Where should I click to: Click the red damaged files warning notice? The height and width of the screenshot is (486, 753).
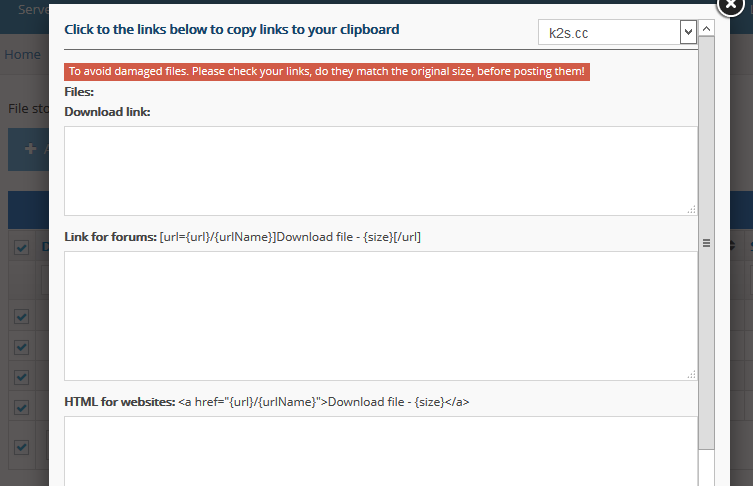(x=327, y=72)
